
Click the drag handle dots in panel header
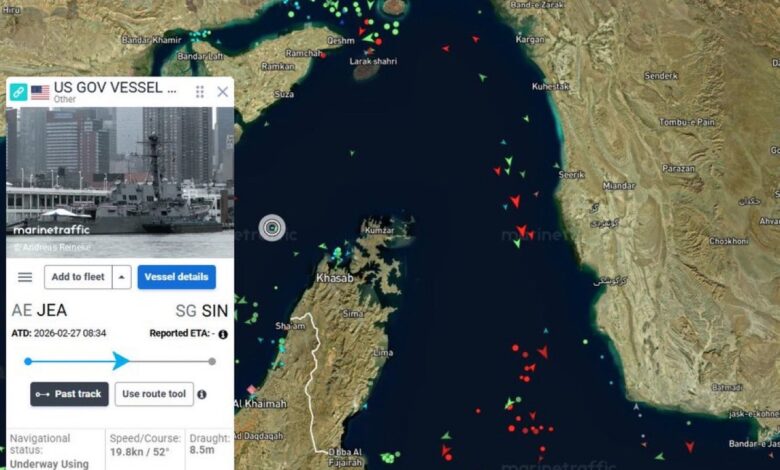pyautogui.click(x=200, y=92)
